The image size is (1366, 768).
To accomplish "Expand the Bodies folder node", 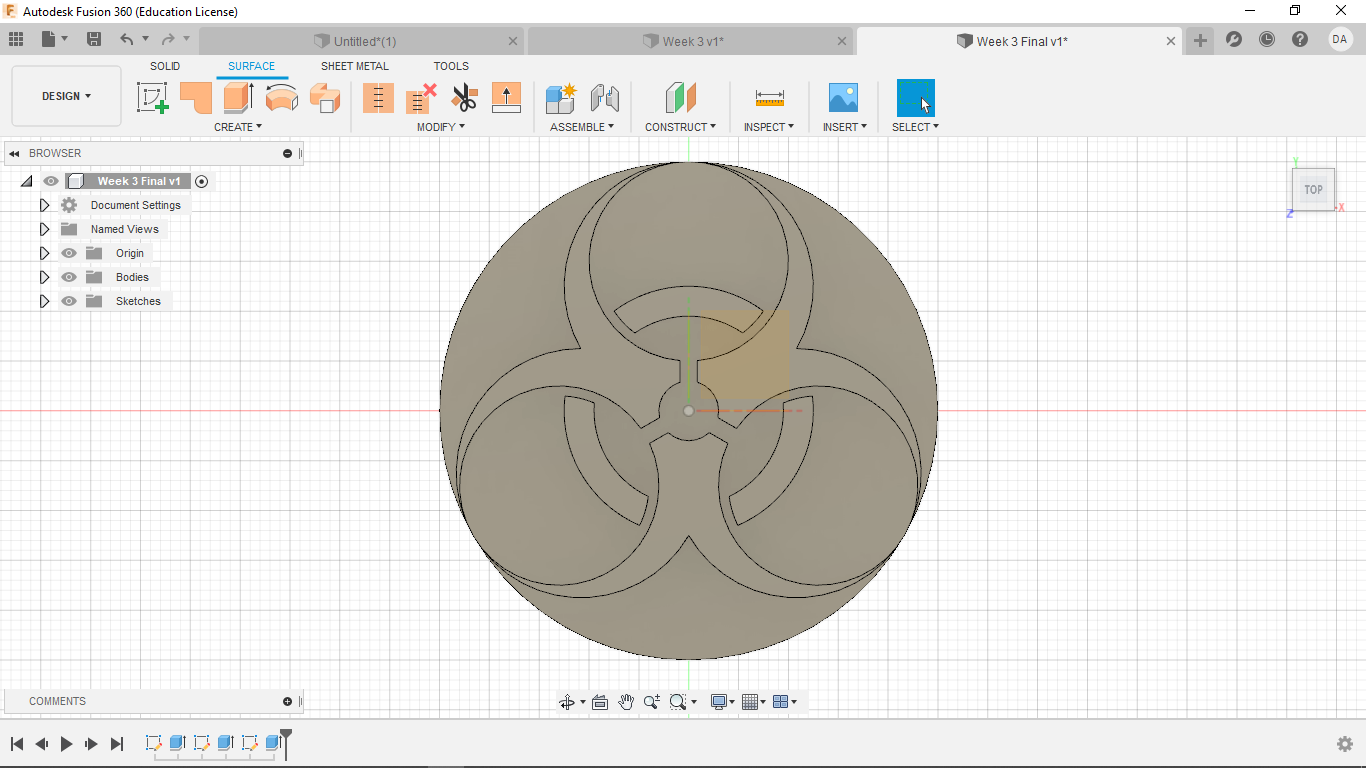I will pyautogui.click(x=44, y=277).
